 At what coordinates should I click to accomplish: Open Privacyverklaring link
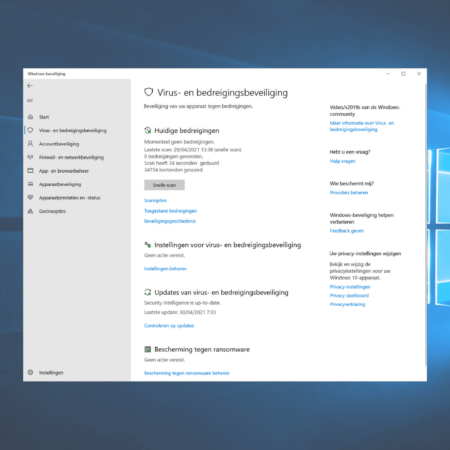(x=347, y=304)
